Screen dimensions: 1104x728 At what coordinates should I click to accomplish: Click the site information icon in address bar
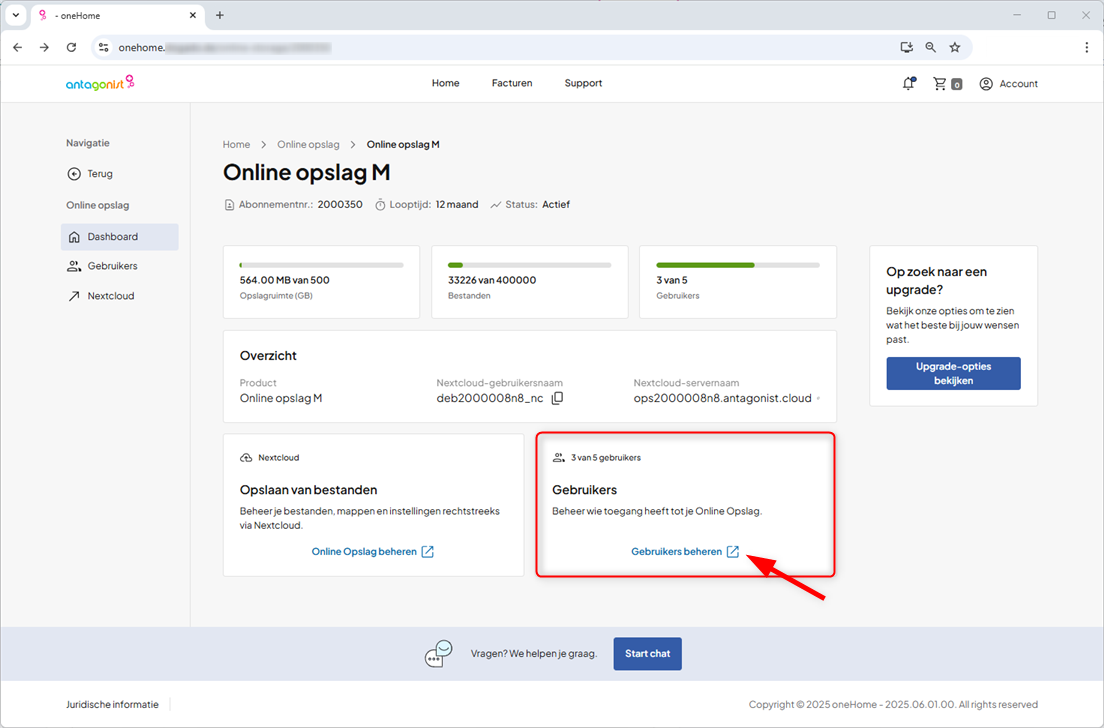(x=104, y=47)
